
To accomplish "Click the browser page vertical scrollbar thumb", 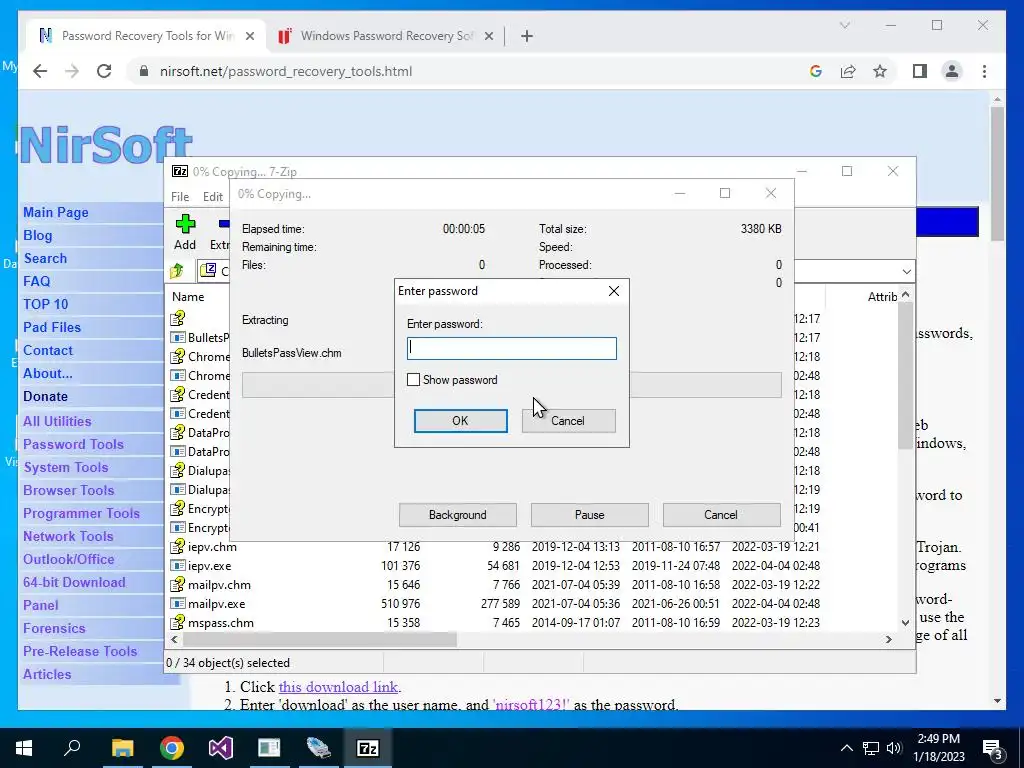I will 997,173.
